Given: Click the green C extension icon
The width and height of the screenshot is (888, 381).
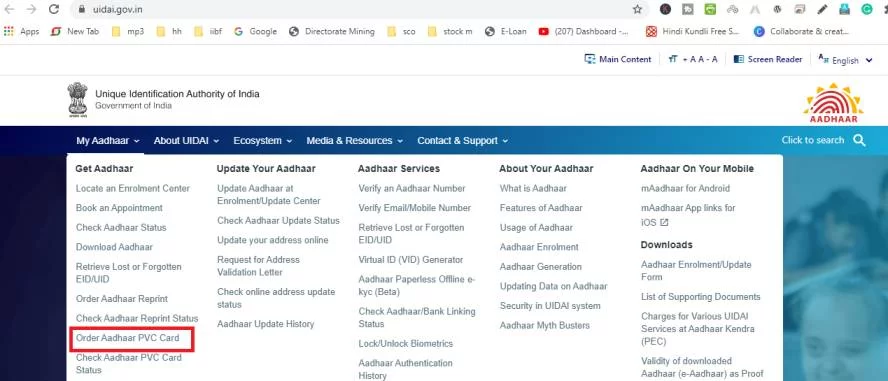Looking at the screenshot, I should click(x=866, y=9).
